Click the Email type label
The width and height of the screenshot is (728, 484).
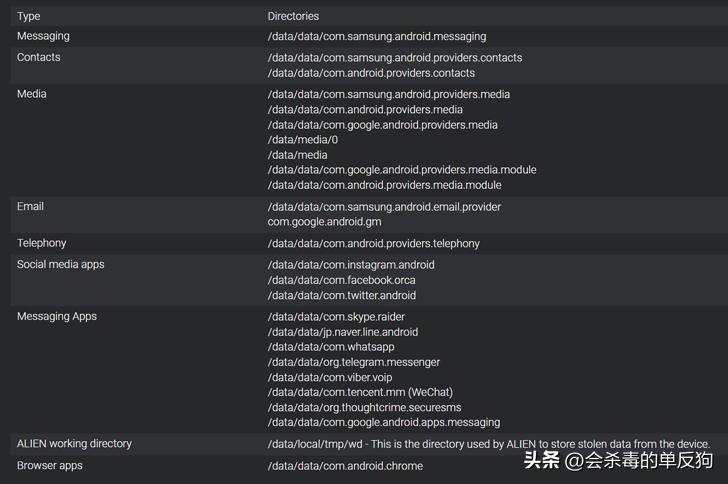tap(30, 206)
